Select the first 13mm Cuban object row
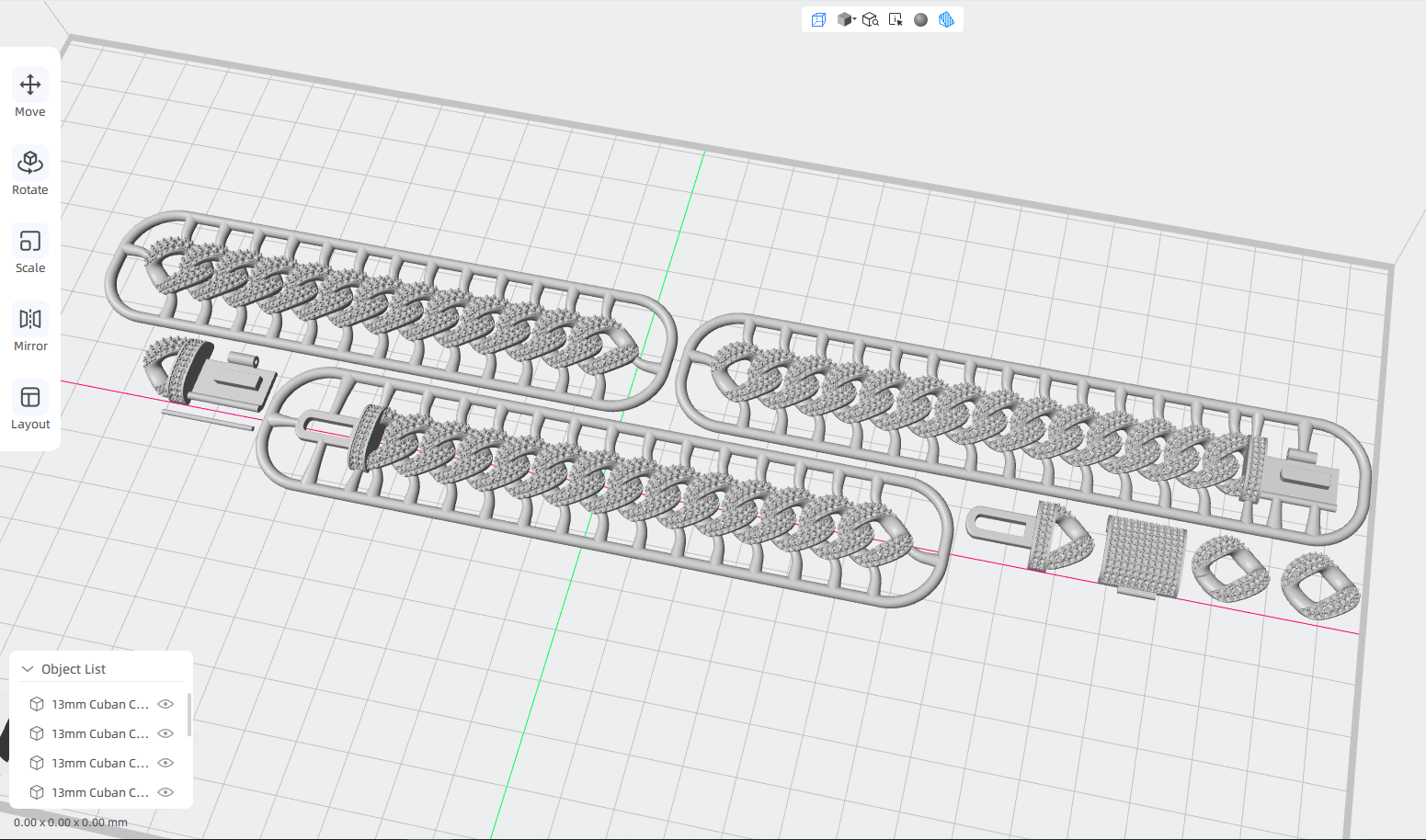Image resolution: width=1426 pixels, height=840 pixels. pyautogui.click(x=101, y=704)
